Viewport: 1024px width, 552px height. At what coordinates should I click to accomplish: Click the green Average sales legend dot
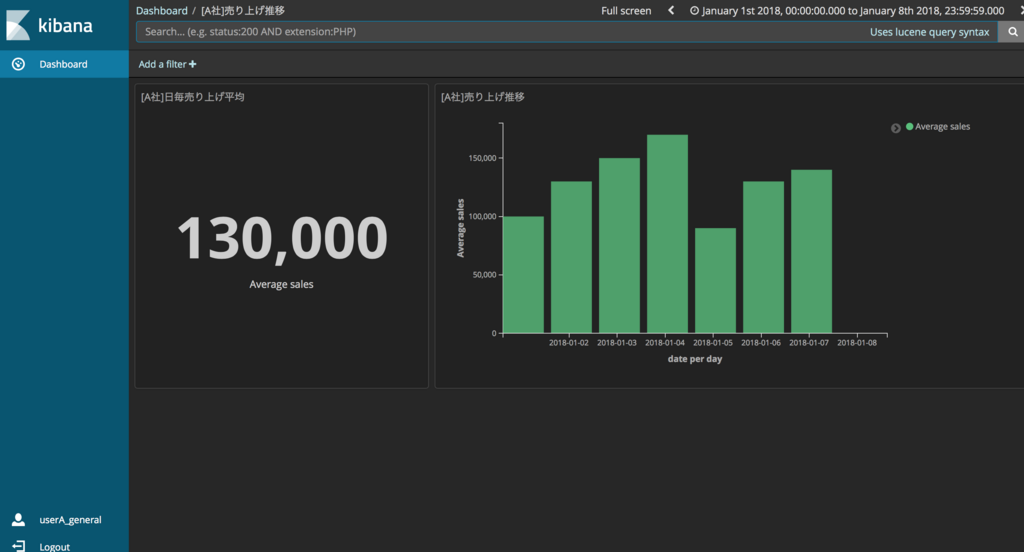(x=910, y=127)
